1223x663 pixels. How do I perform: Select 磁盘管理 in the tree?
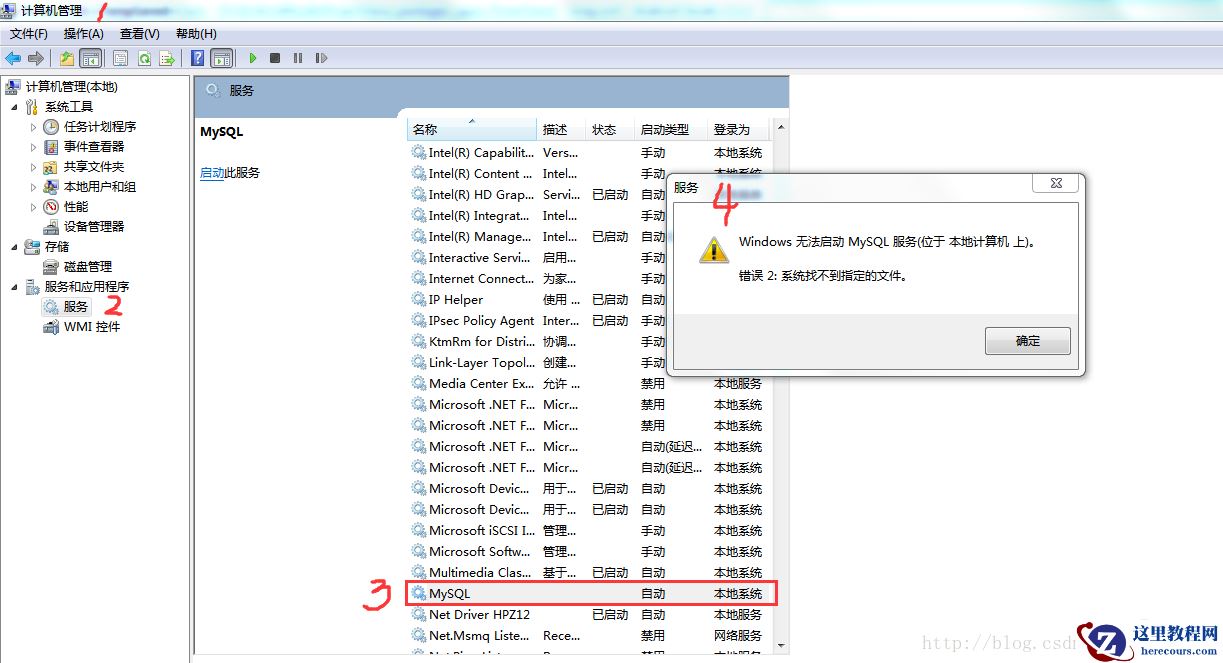[88, 267]
